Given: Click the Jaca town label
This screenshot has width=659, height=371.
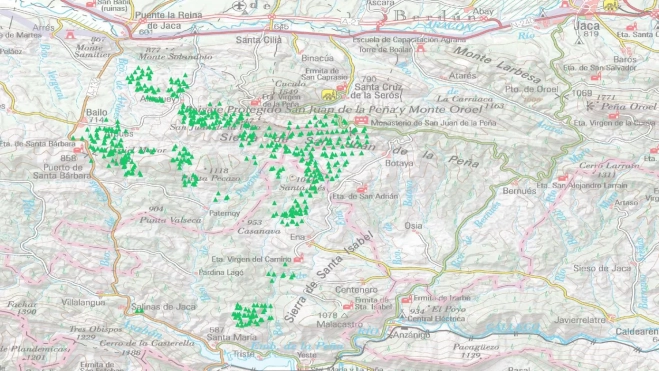Looking at the screenshot, I should [x=586, y=26].
